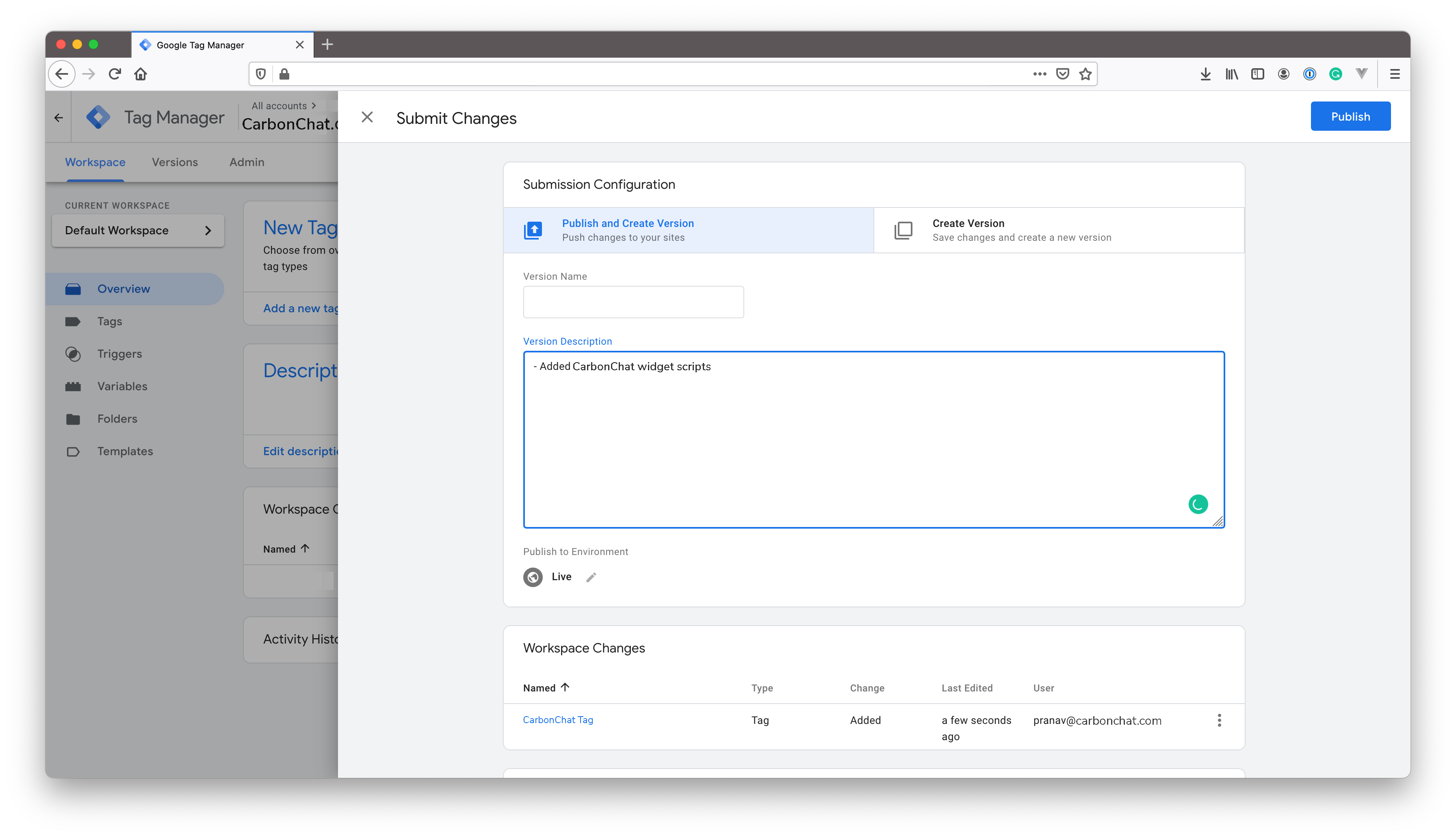Click the Version Name input field
This screenshot has width=1456, height=838.
[633, 302]
